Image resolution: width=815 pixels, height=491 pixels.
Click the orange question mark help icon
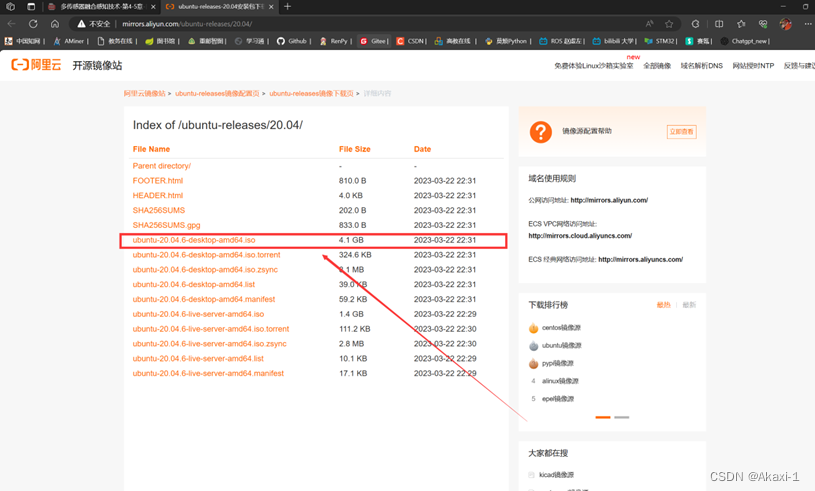pos(541,132)
